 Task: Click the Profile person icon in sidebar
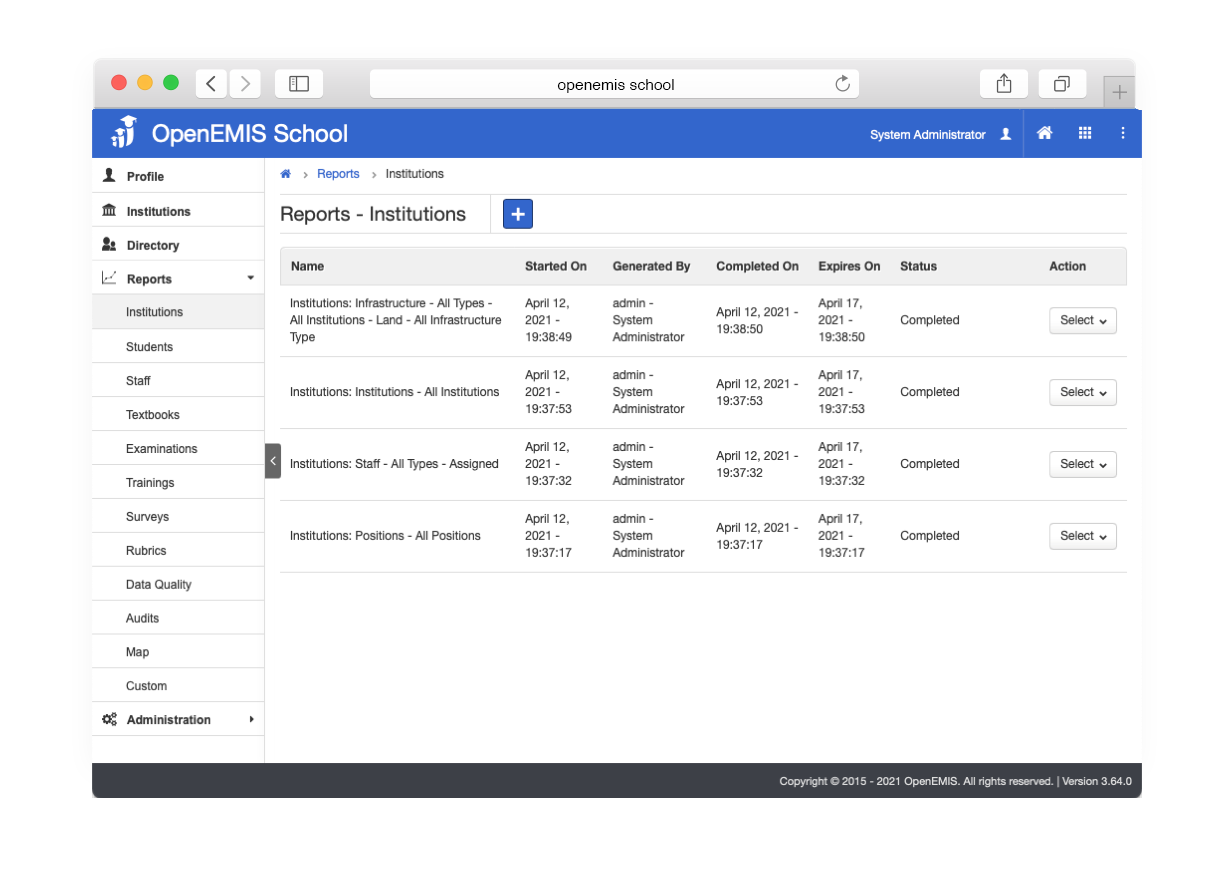[x=109, y=175]
